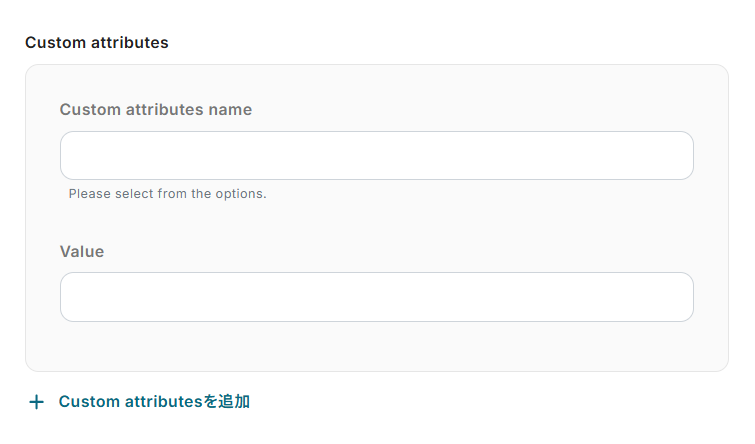Image resolution: width=755 pixels, height=444 pixels.
Task: Focus the Value input field
Action: (x=376, y=297)
